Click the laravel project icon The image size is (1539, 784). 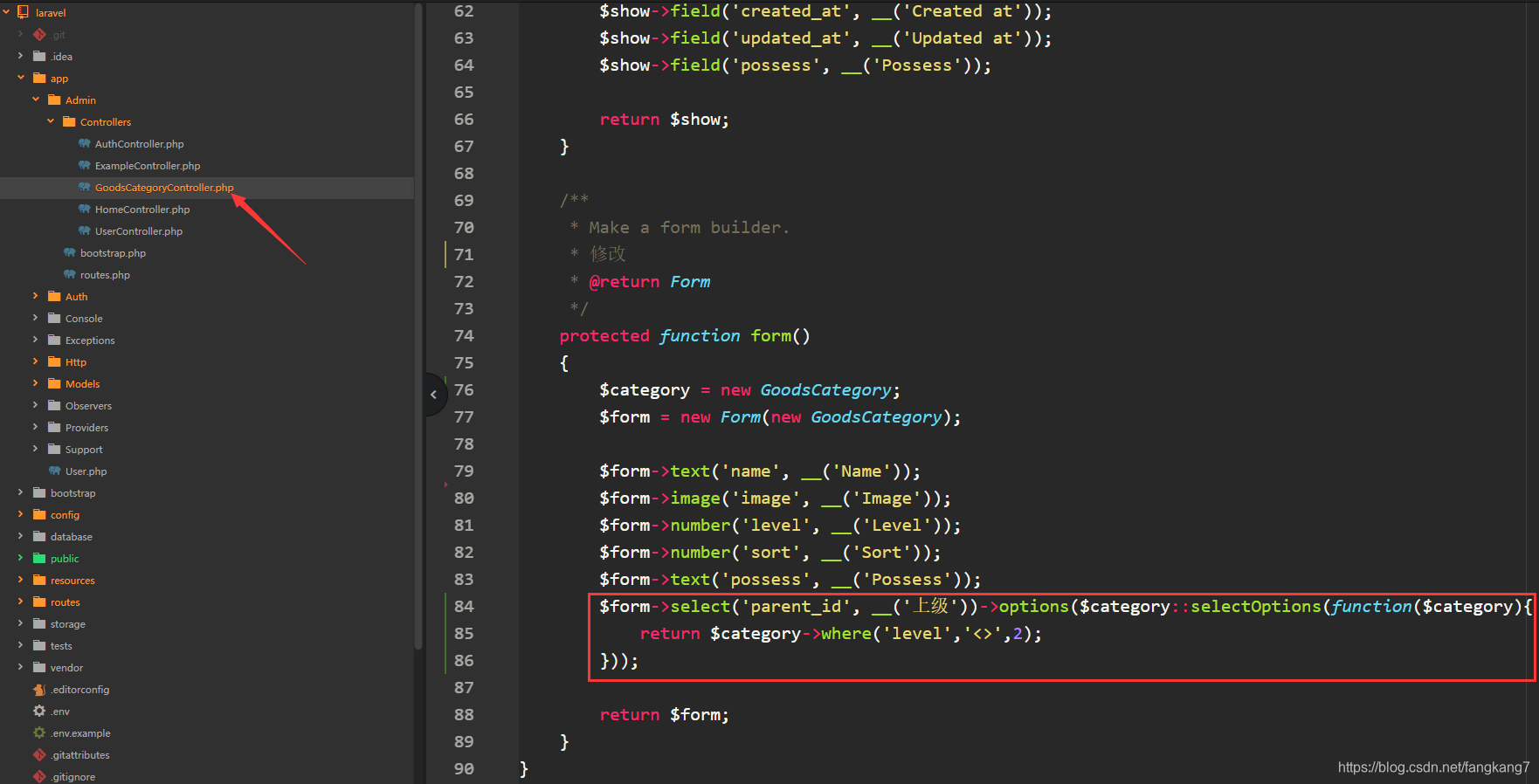coord(24,12)
